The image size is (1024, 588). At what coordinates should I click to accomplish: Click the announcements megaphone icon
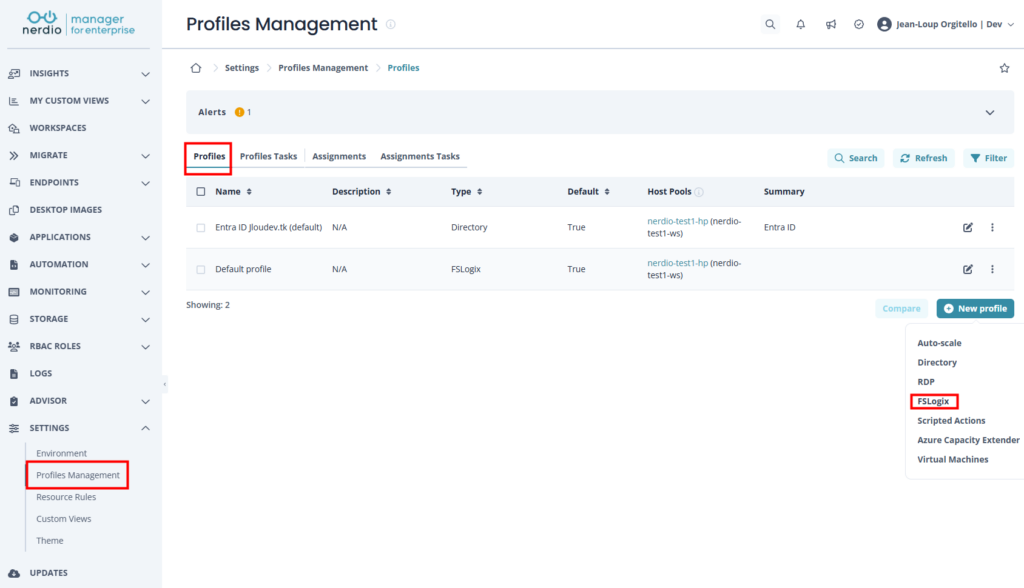[830, 24]
